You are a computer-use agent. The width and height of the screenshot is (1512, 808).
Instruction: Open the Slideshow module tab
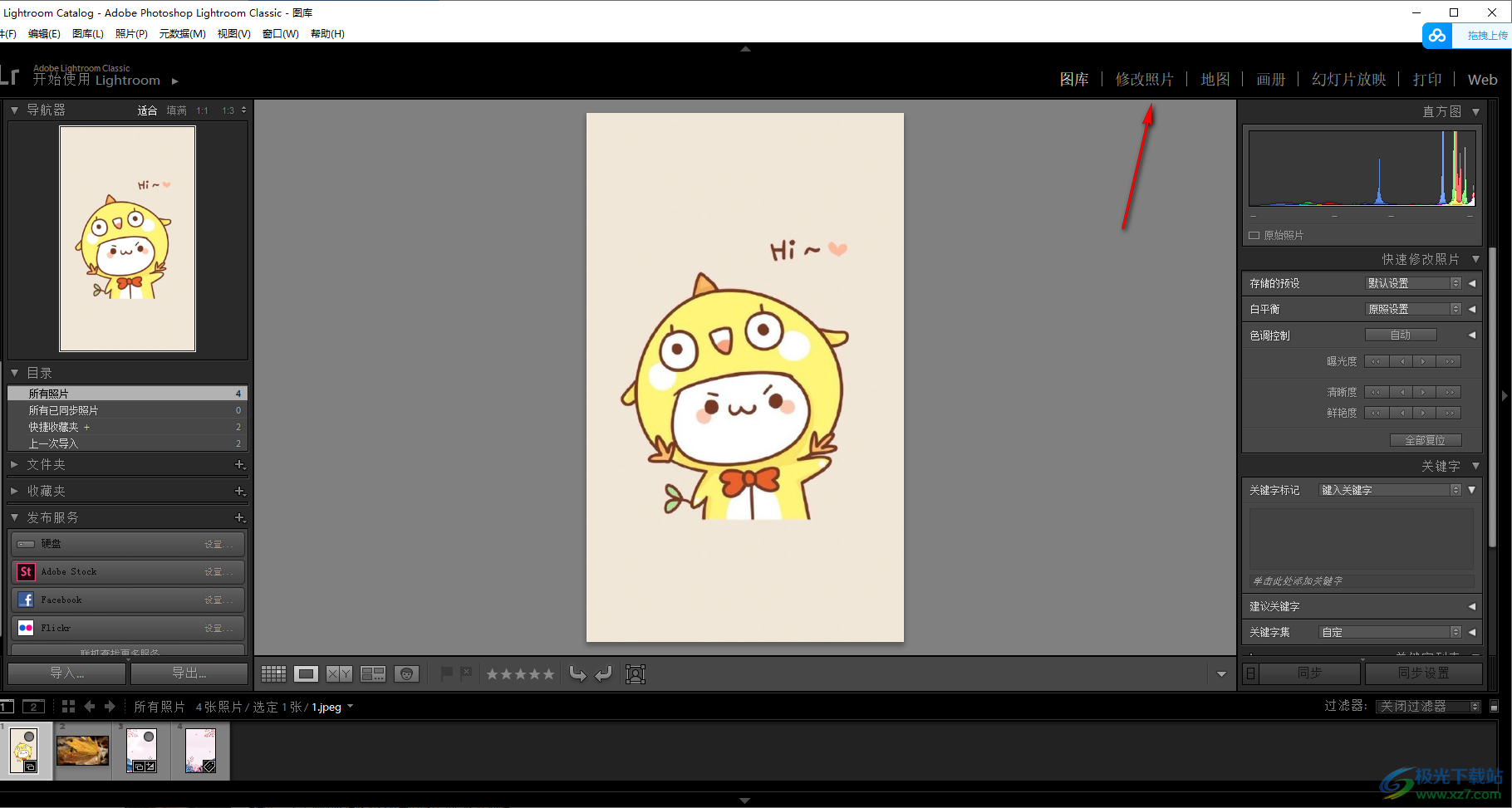pos(1349,80)
